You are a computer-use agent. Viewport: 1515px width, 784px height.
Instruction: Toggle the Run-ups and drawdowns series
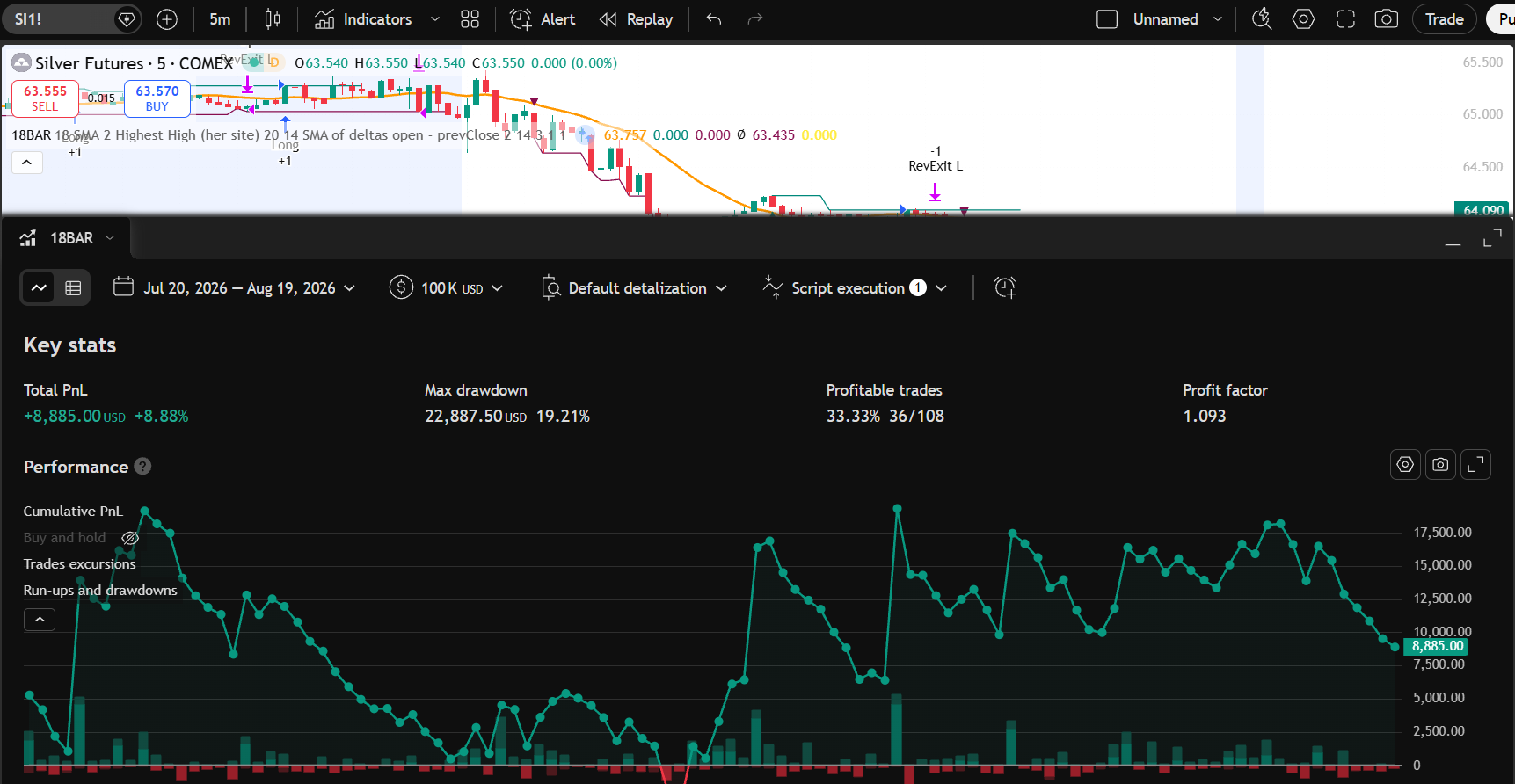coord(100,590)
